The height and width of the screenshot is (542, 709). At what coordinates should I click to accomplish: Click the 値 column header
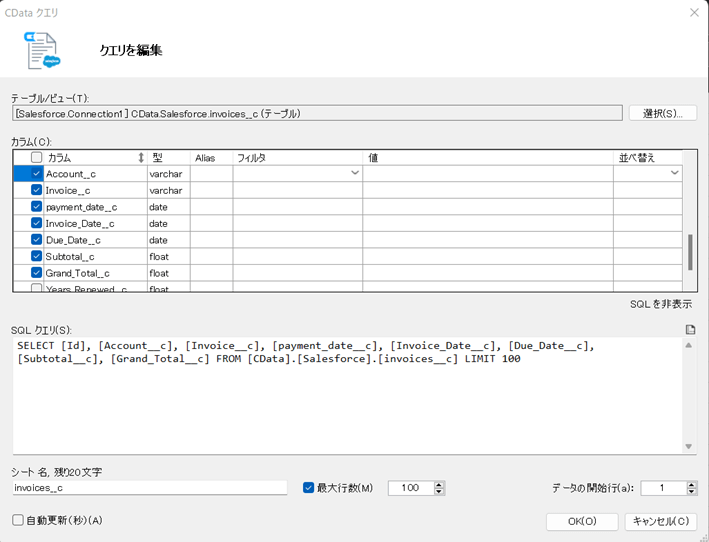[488, 158]
